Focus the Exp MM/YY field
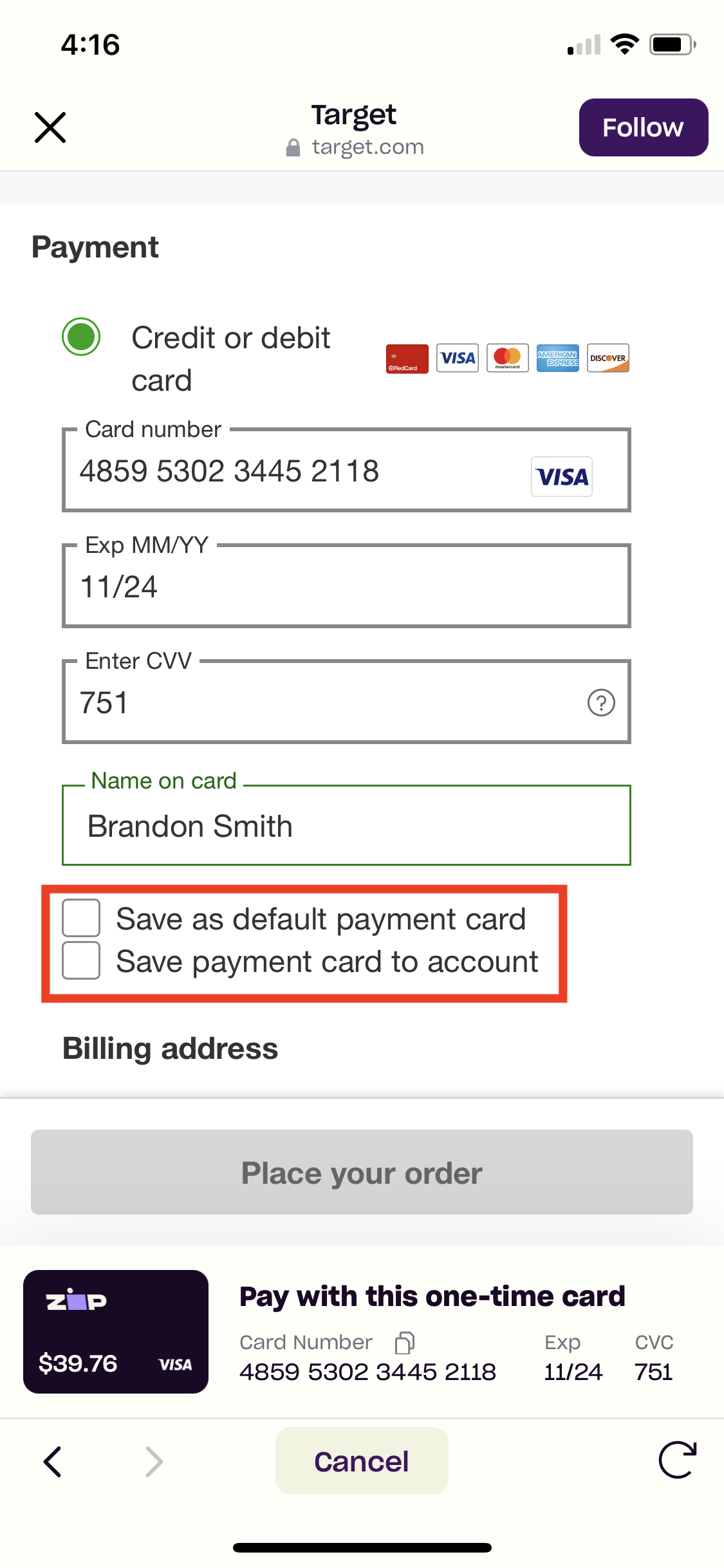Image resolution: width=724 pixels, height=1568 pixels. [x=346, y=586]
